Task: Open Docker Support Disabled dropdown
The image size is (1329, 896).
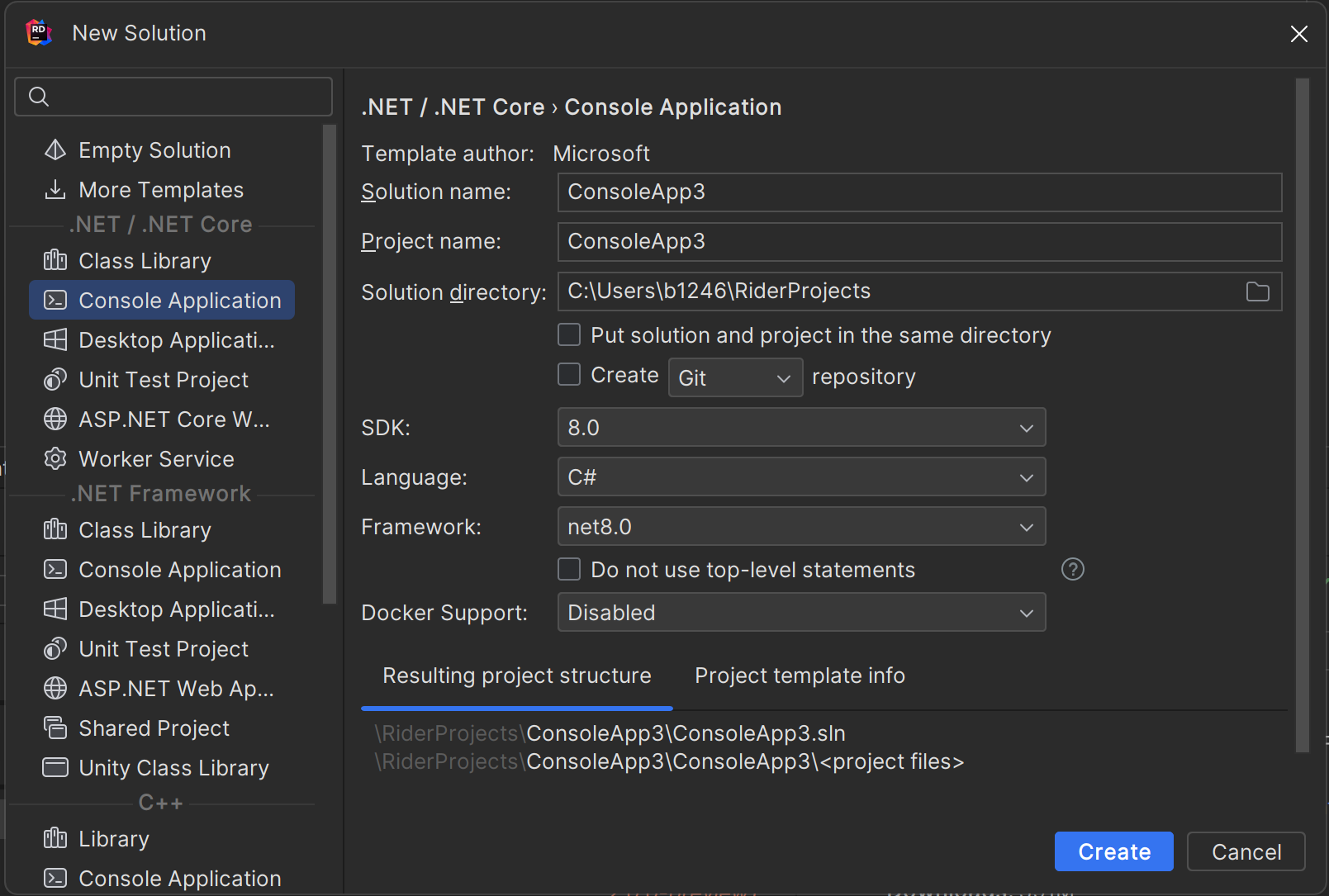Action: tap(802, 612)
